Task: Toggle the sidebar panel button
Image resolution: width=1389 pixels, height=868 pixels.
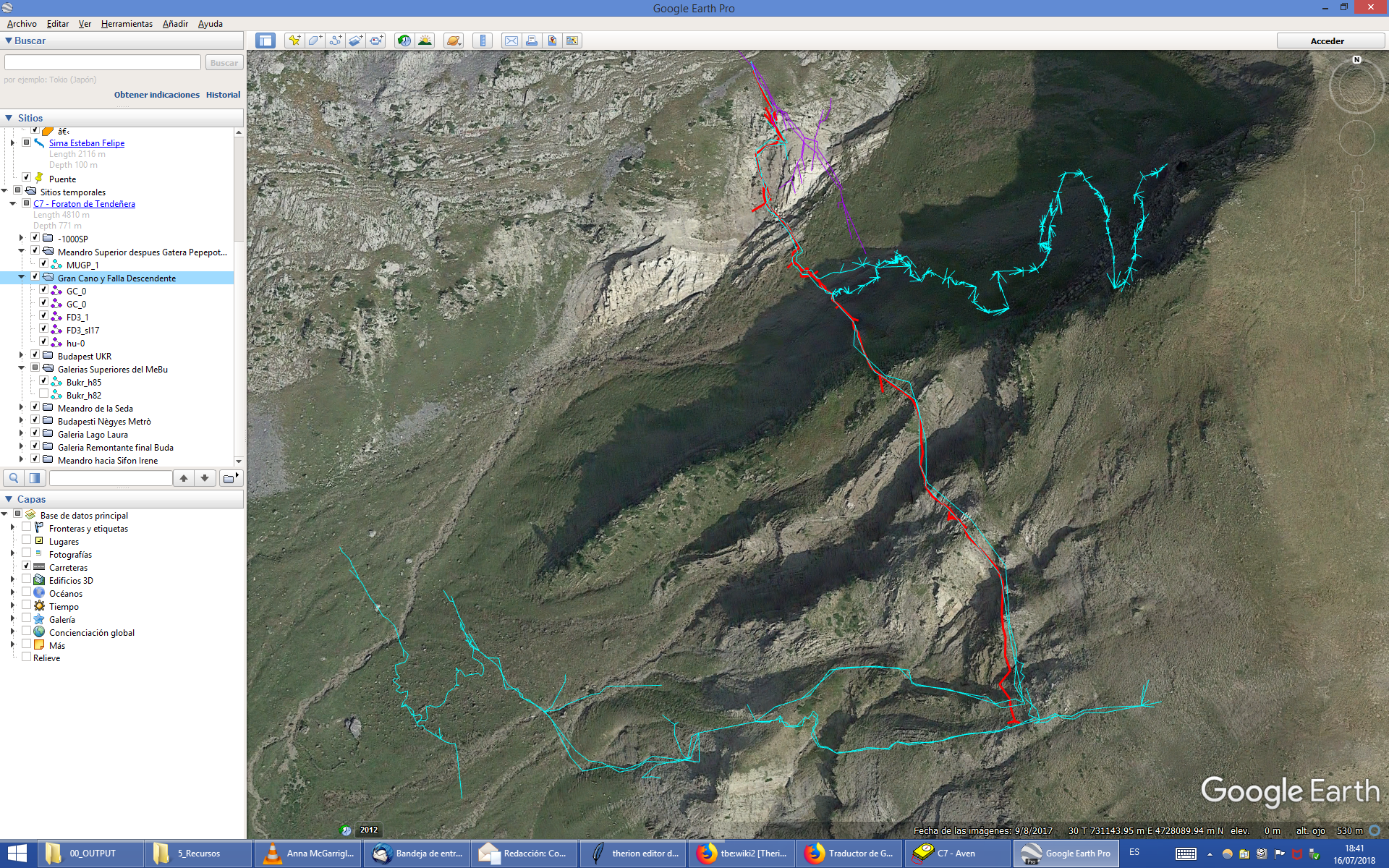Action: click(265, 41)
